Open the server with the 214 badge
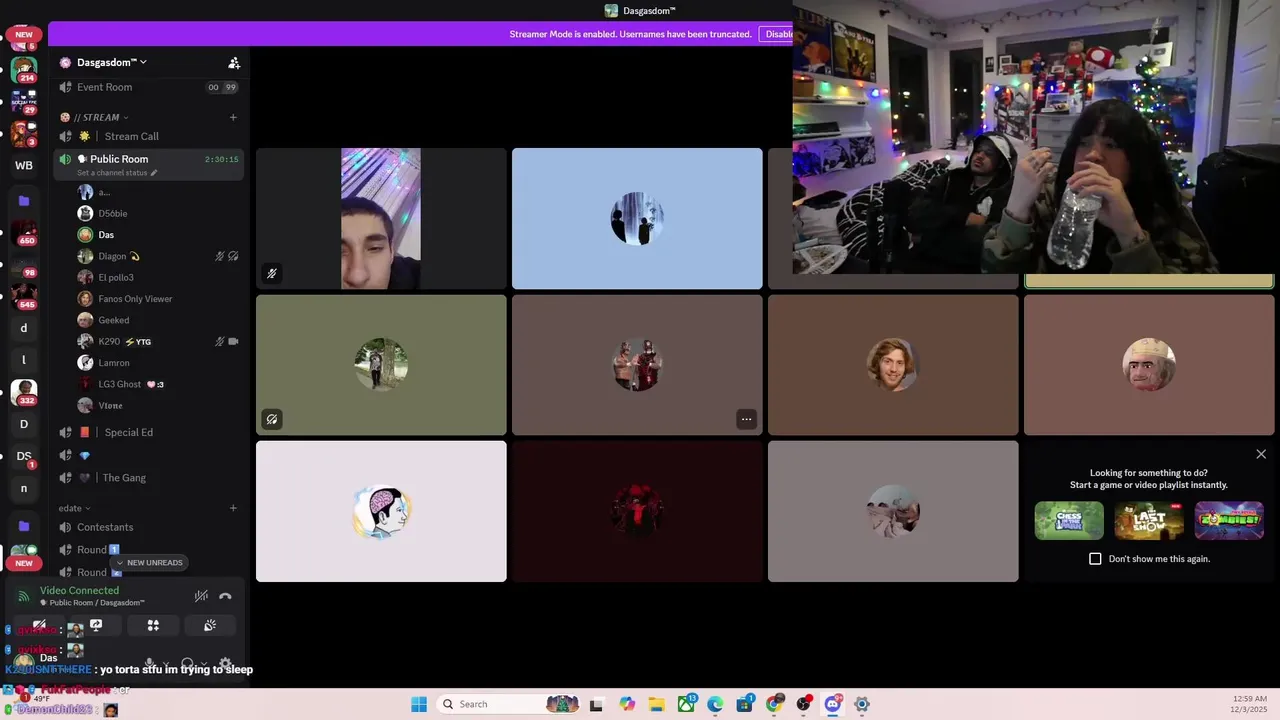The image size is (1280, 720). [24, 70]
